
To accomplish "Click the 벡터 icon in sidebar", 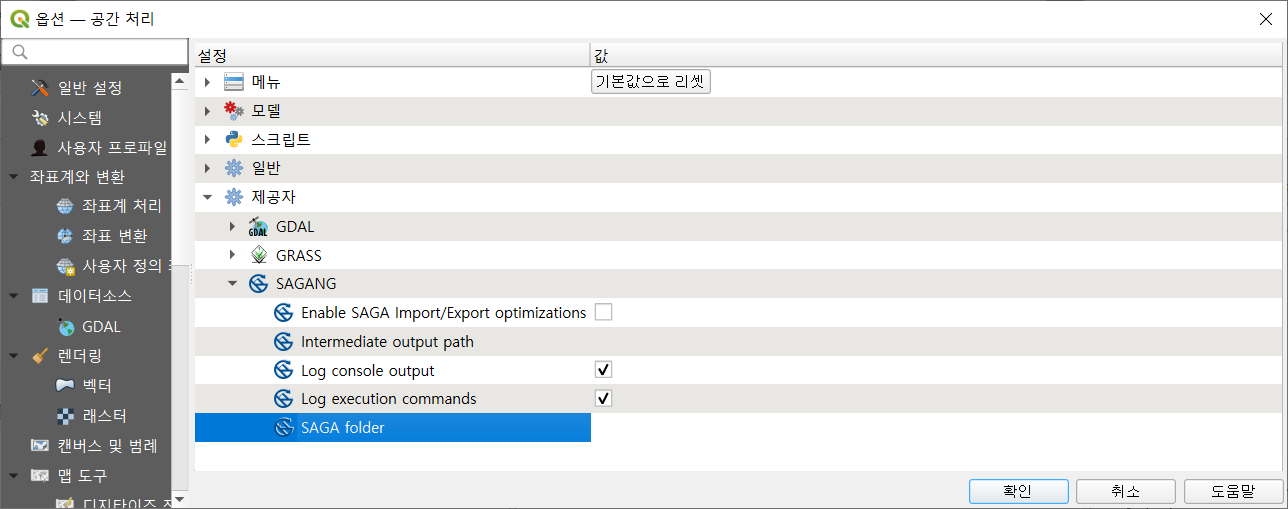I will click(x=65, y=386).
